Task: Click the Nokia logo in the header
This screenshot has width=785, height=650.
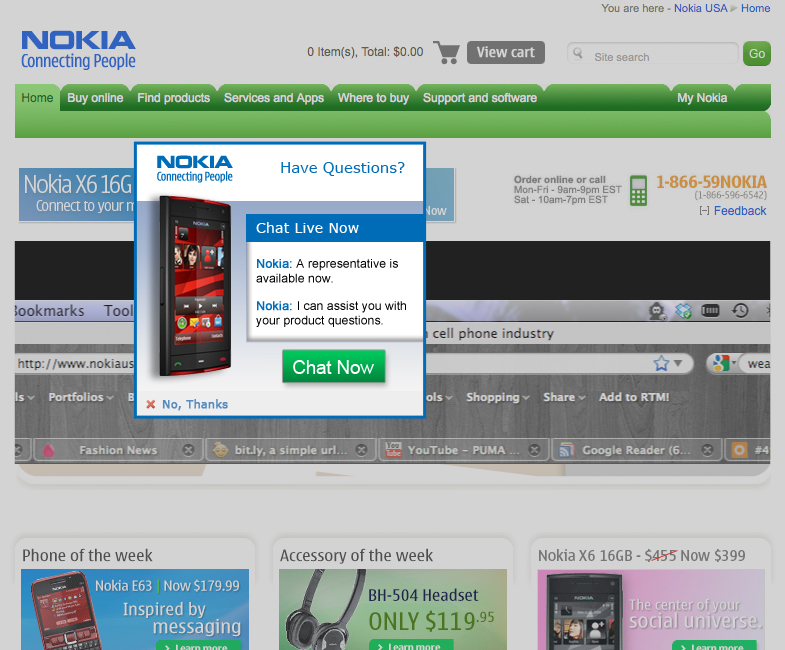Action: pyautogui.click(x=78, y=50)
